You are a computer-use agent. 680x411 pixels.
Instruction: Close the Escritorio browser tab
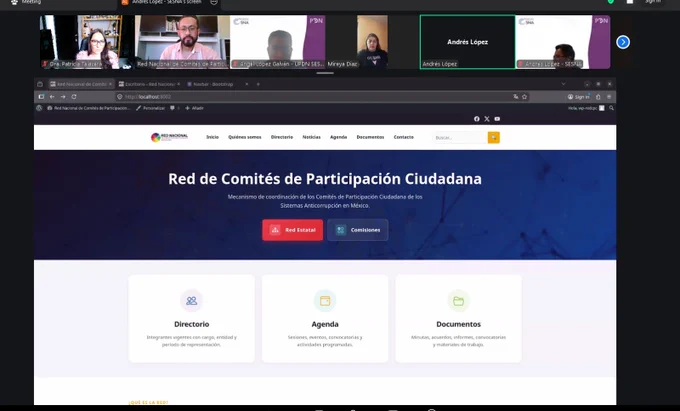[x=178, y=84]
